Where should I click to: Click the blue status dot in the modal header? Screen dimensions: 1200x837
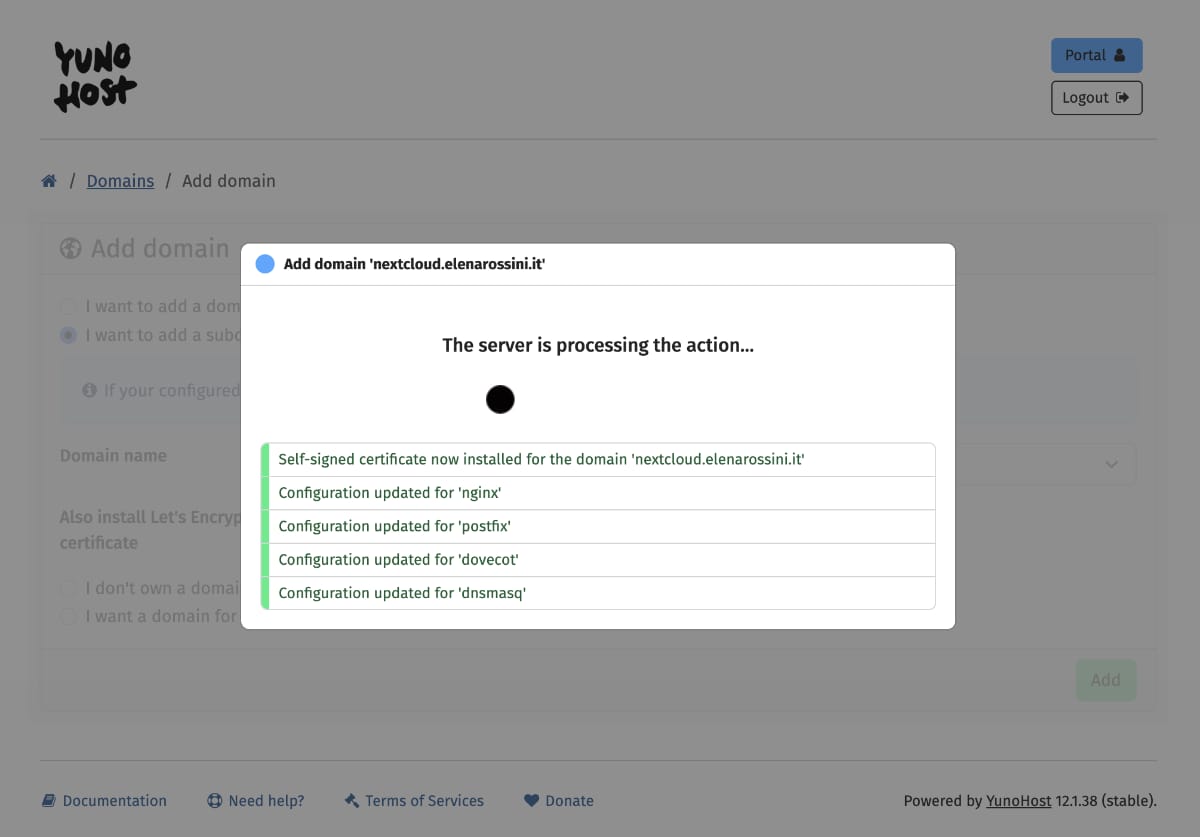point(265,263)
